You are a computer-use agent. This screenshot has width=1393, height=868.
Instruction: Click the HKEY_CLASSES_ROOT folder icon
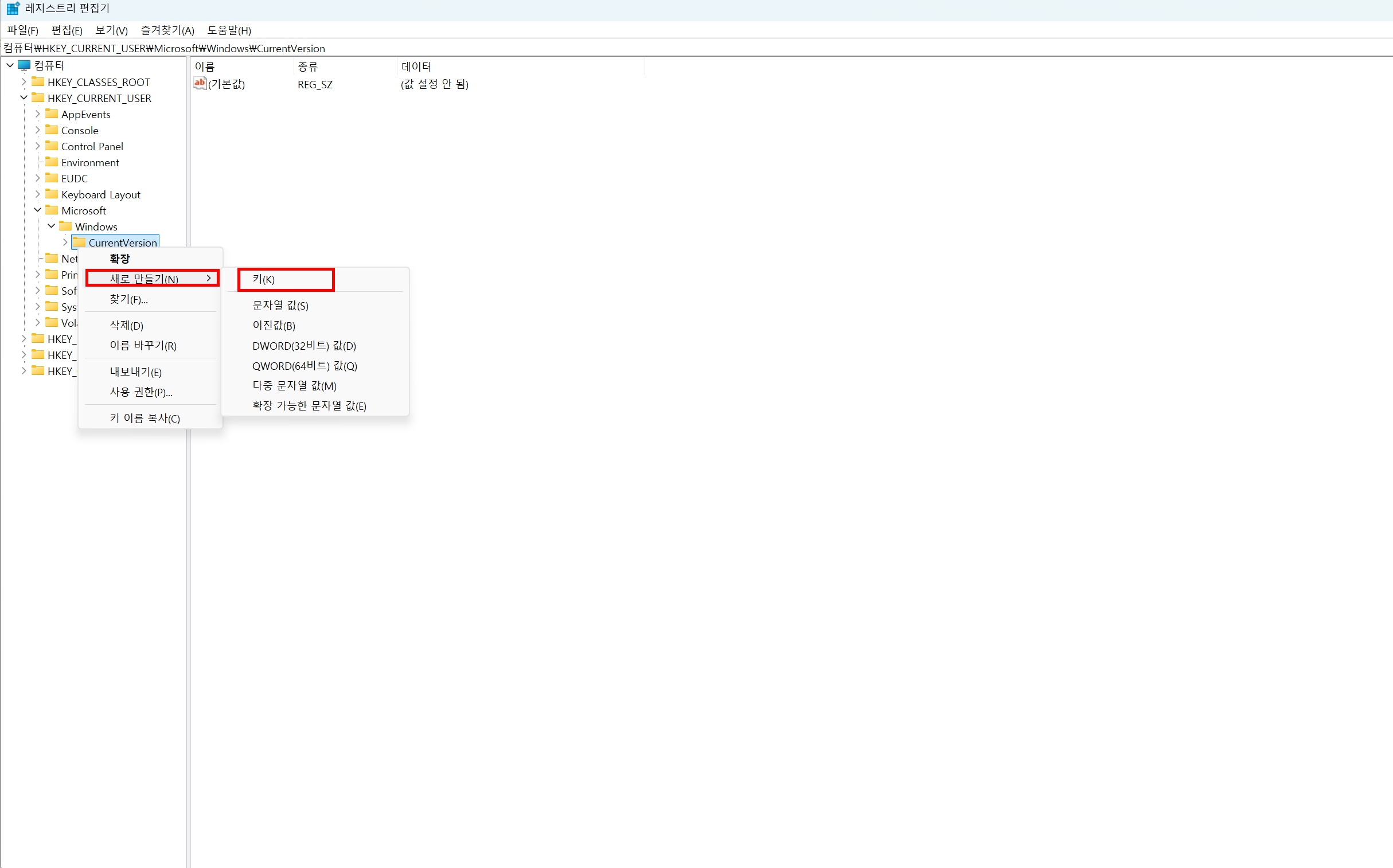coord(38,81)
